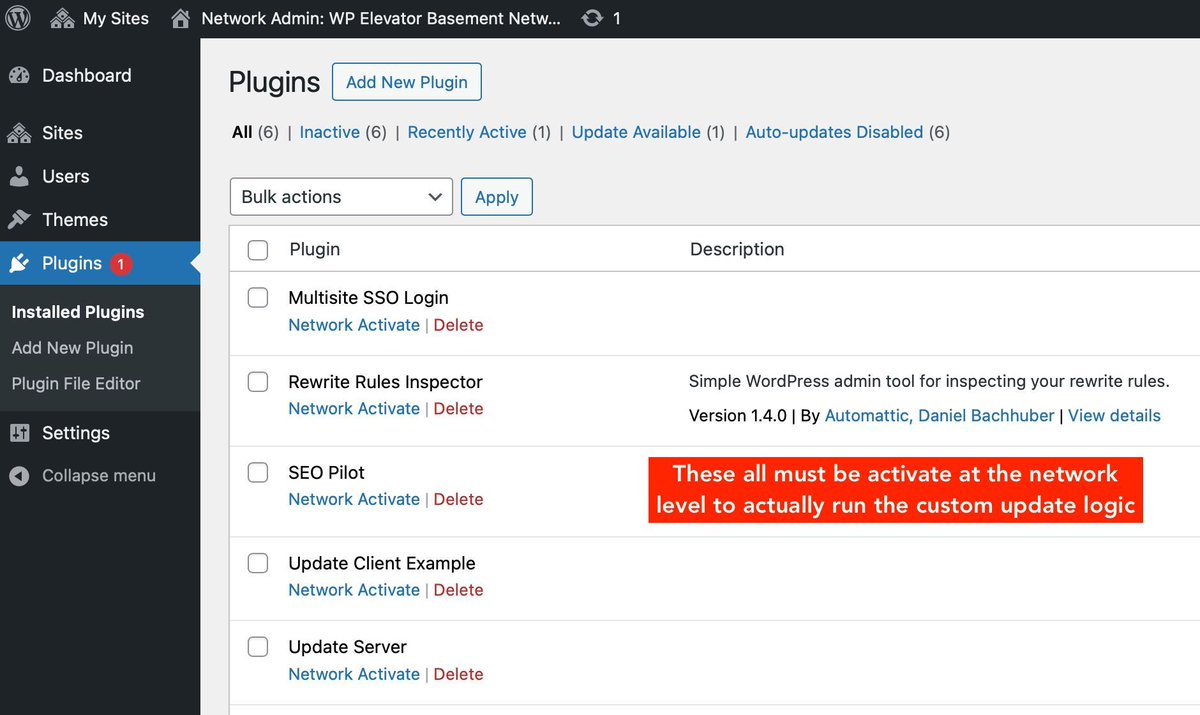Click the Collapse menu arrow icon
This screenshot has width=1200, height=715.
click(x=19, y=476)
